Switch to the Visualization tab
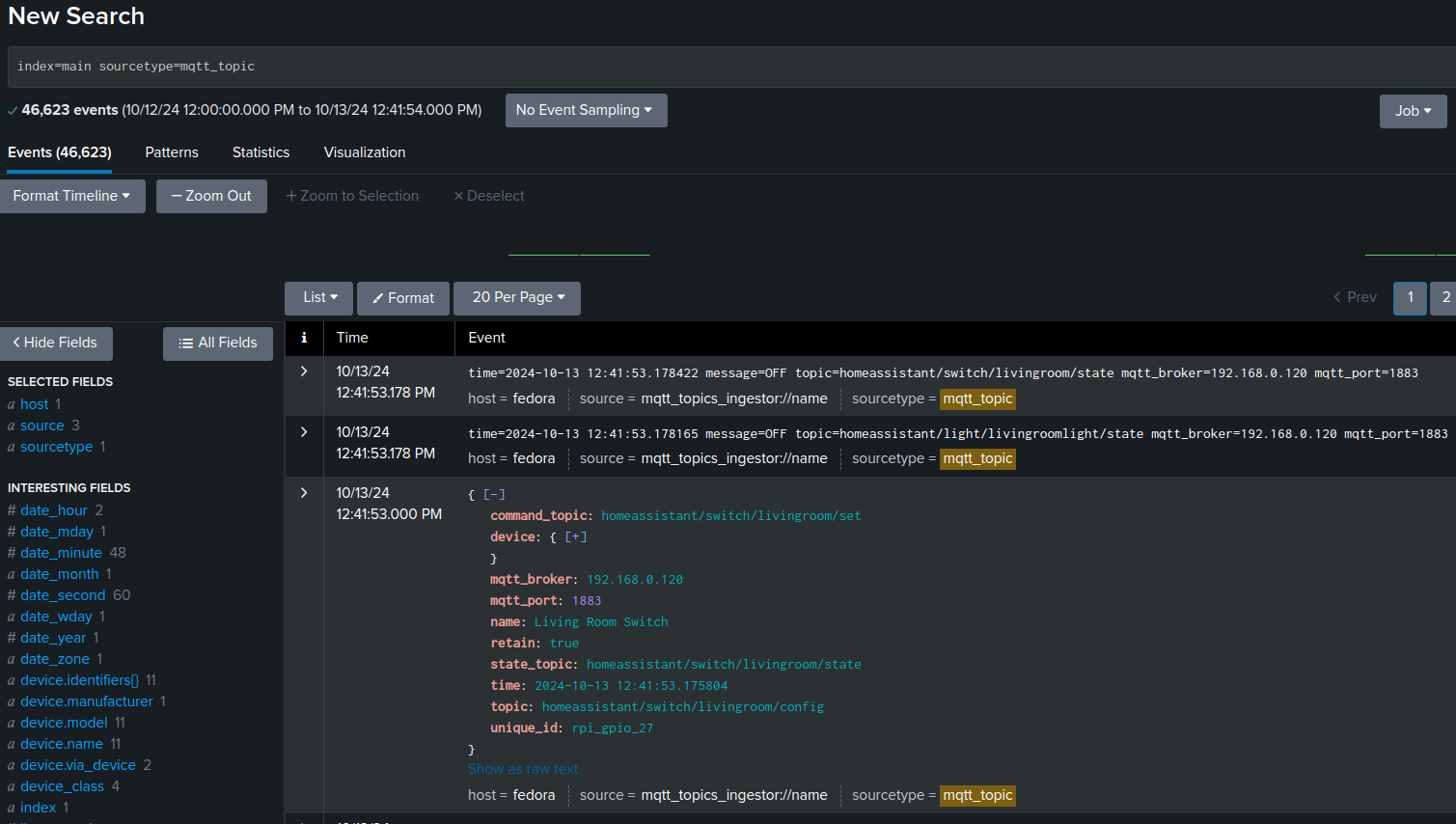Viewport: 1456px width, 824px height. click(365, 152)
